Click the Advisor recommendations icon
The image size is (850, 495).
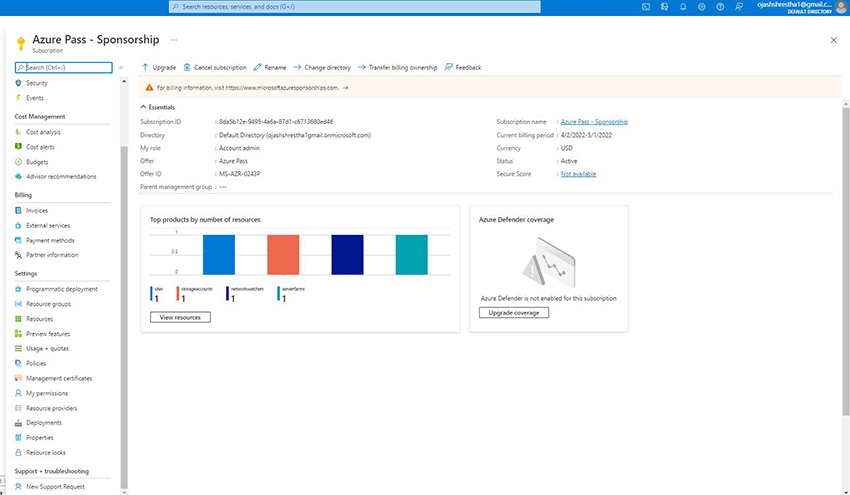[18, 176]
